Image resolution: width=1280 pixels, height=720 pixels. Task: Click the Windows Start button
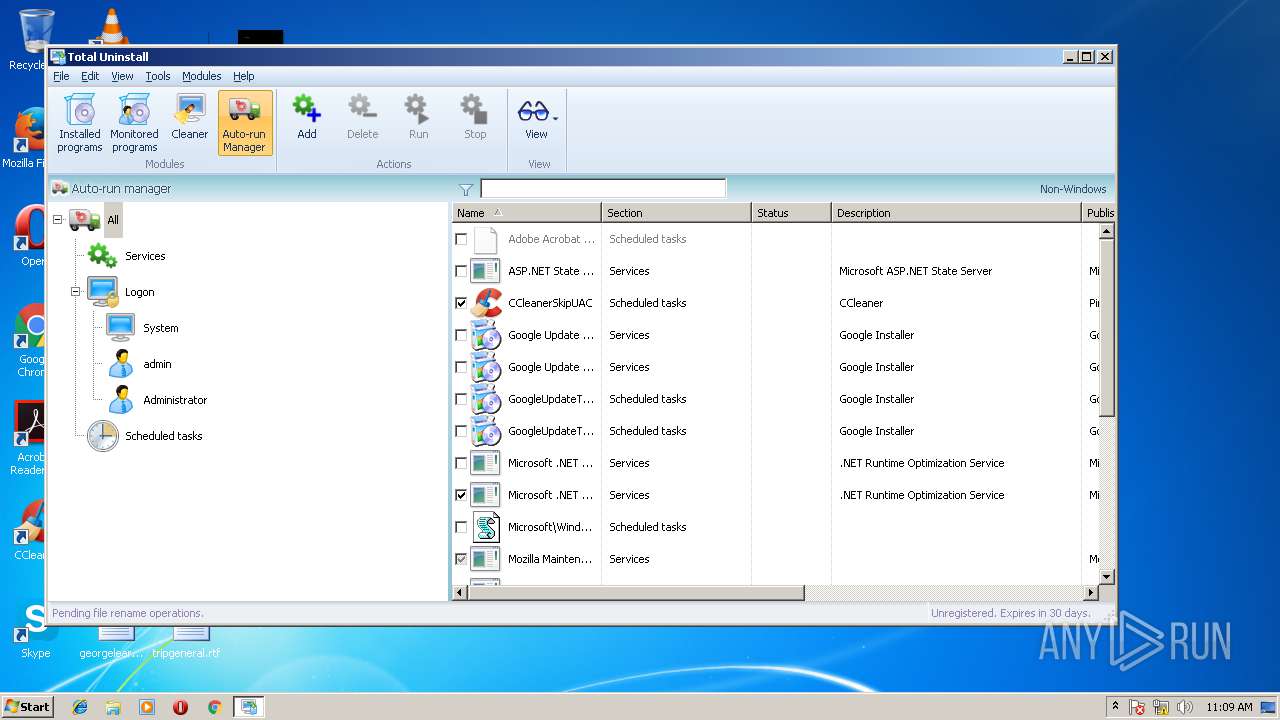pyautogui.click(x=28, y=707)
